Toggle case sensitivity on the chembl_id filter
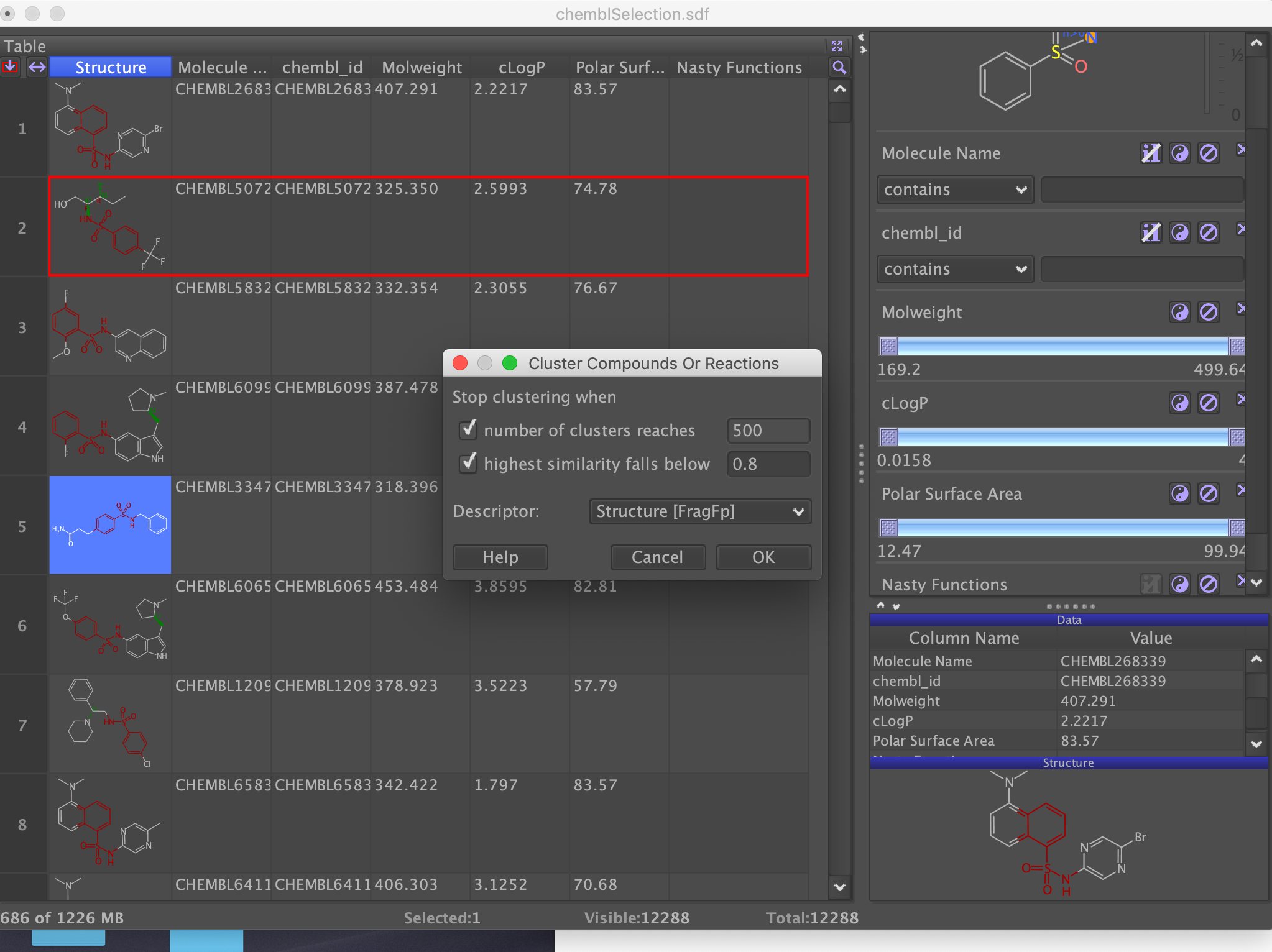The image size is (1272, 952). (1151, 232)
